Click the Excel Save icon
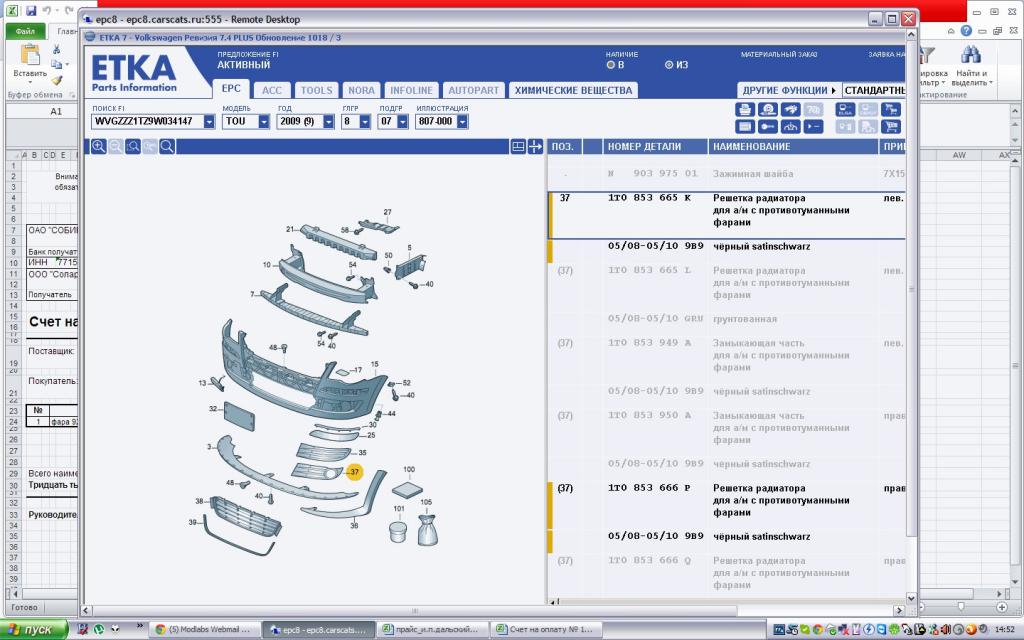Viewport: 1024px width, 640px height. pyautogui.click(x=31, y=10)
